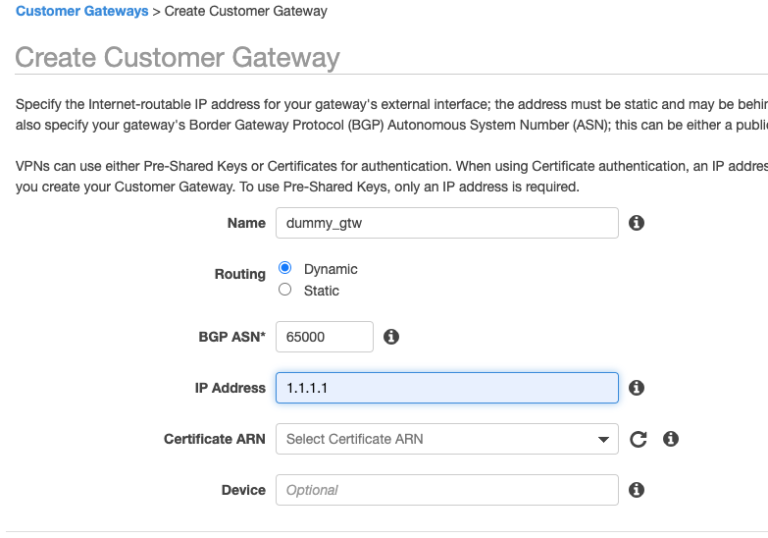
Task: View info icon next to Certificate ARN refresh
Action: click(x=670, y=439)
